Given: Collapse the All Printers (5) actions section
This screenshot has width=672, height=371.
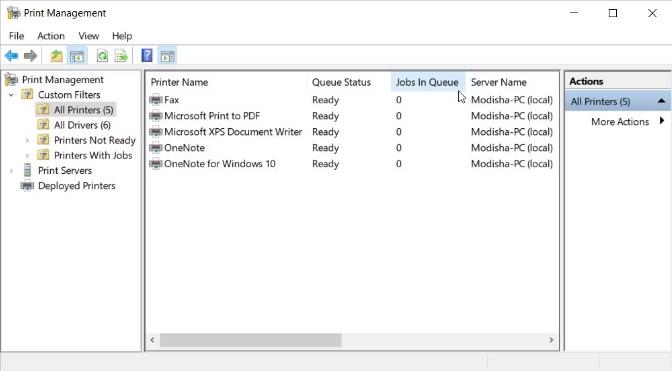Looking at the screenshot, I should click(x=661, y=101).
